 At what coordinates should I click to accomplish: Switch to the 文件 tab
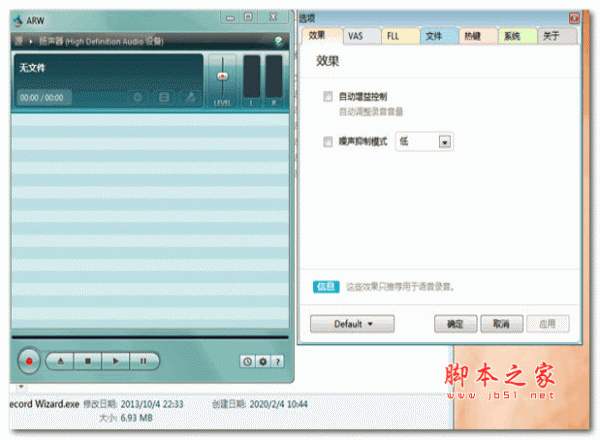[439, 36]
